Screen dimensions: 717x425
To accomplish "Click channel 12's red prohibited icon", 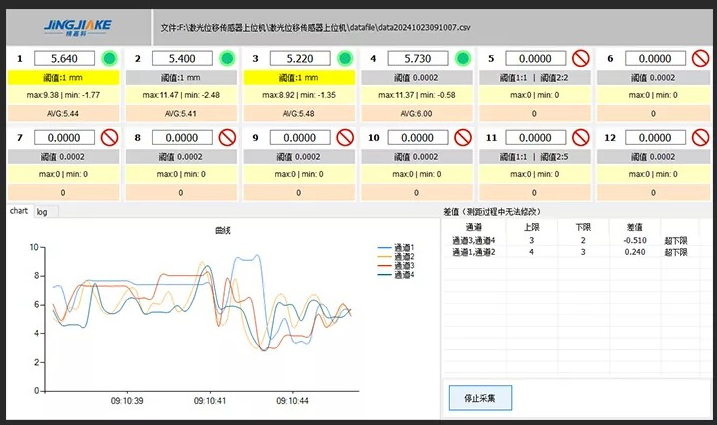I will [x=700, y=138].
